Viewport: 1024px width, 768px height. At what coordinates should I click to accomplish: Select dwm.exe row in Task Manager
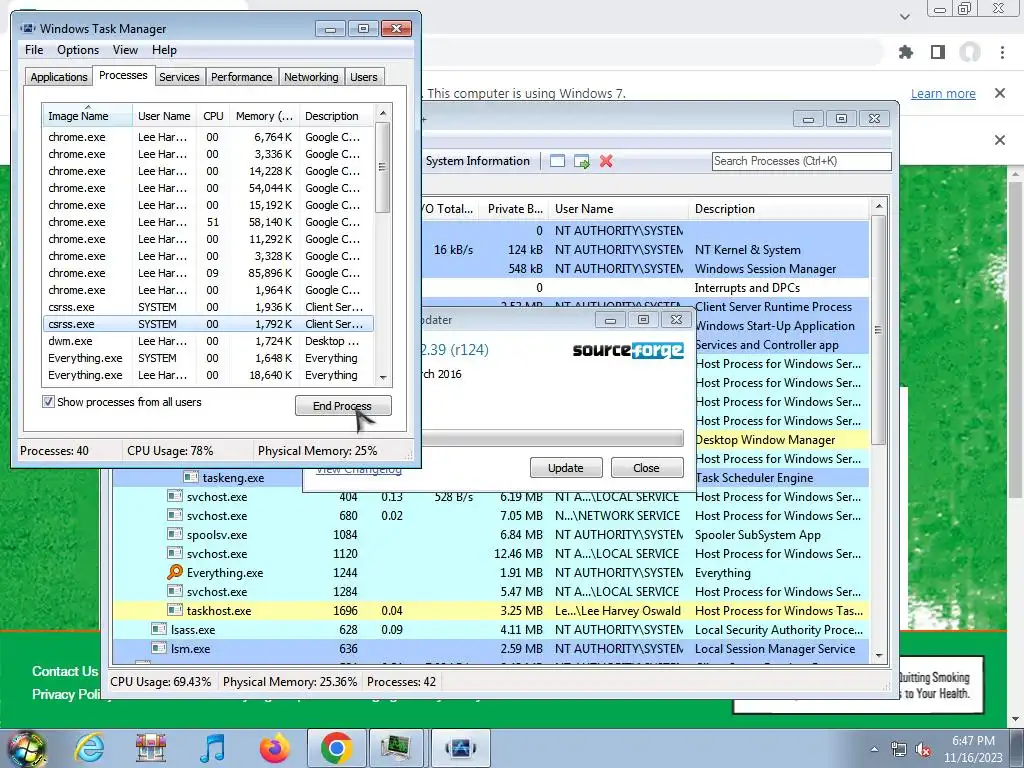(x=208, y=341)
